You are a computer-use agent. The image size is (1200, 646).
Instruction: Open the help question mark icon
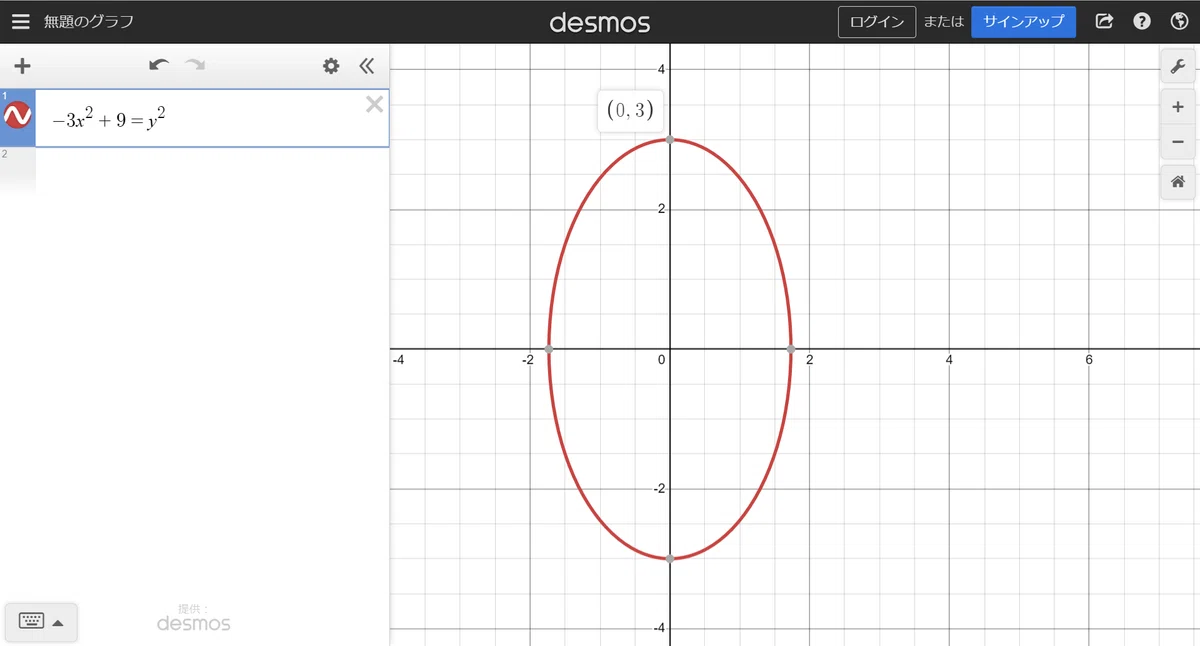[1142, 21]
